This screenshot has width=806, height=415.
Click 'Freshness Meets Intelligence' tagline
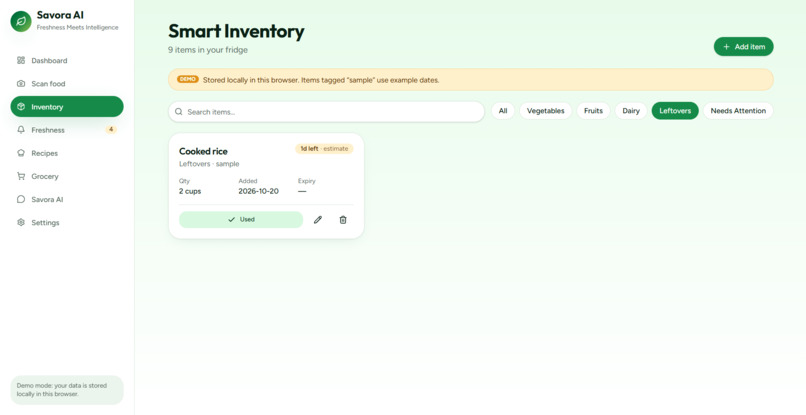[78, 27]
